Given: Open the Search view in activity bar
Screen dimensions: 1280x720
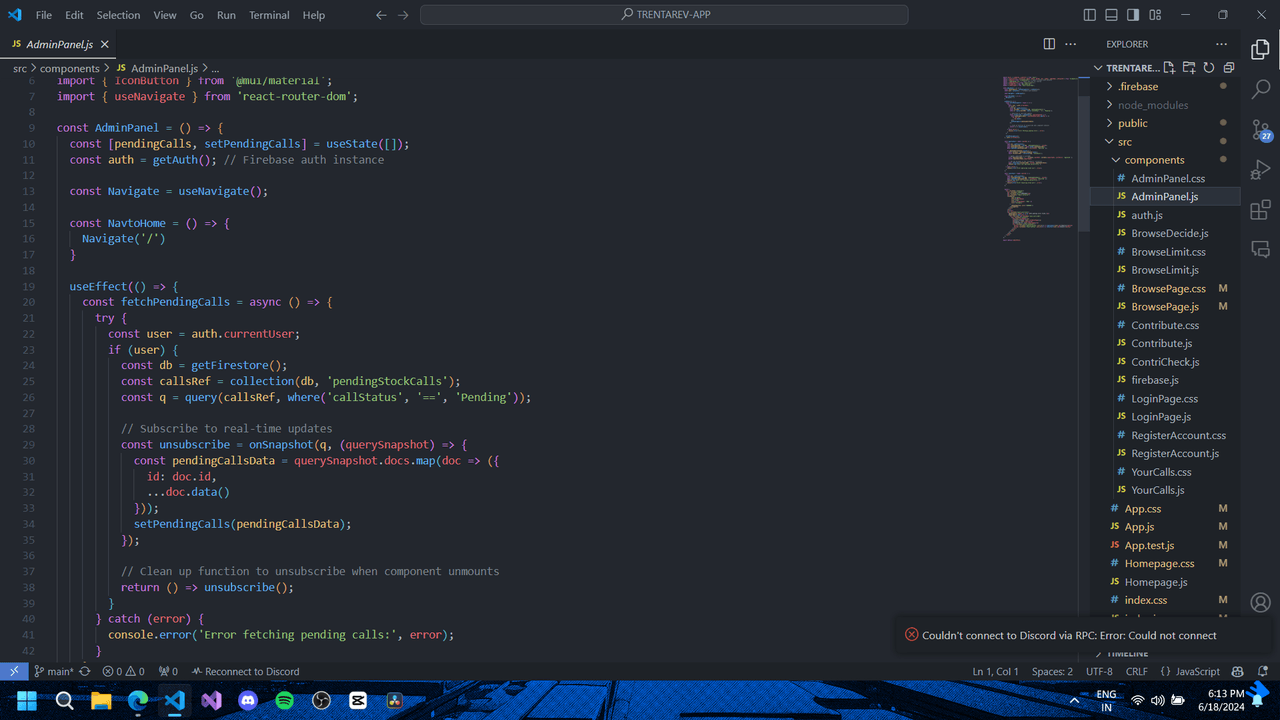Looking at the screenshot, I should [1260, 89].
